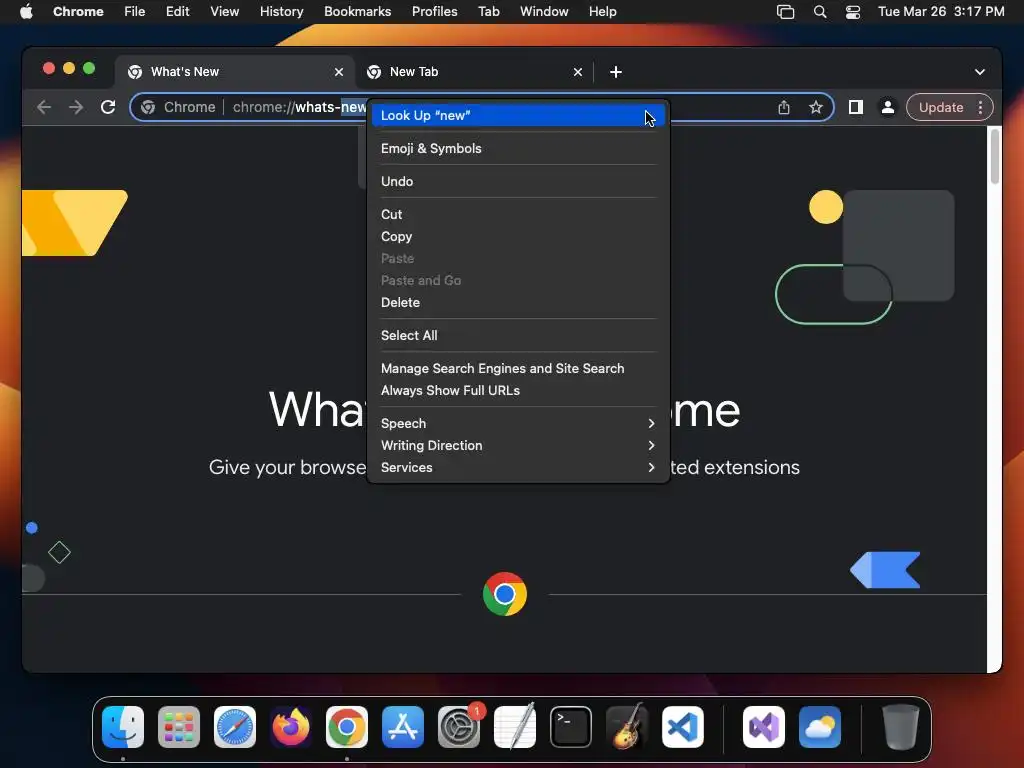Open System Settings from the Dock

(459, 727)
